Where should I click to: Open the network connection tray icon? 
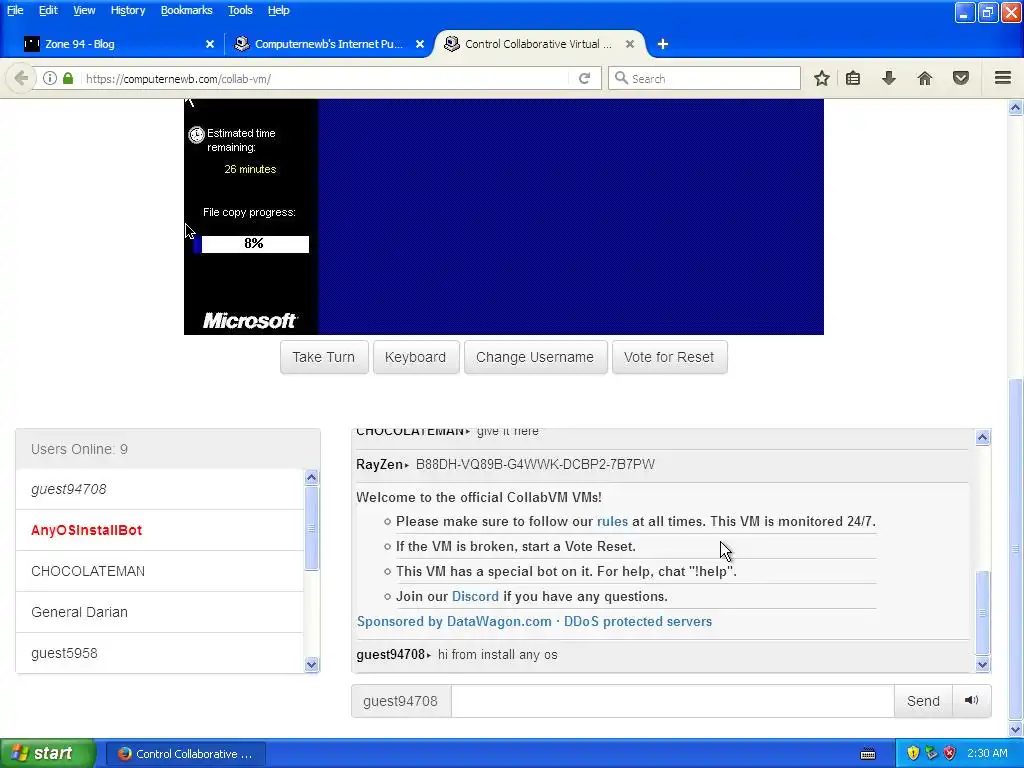click(931, 754)
